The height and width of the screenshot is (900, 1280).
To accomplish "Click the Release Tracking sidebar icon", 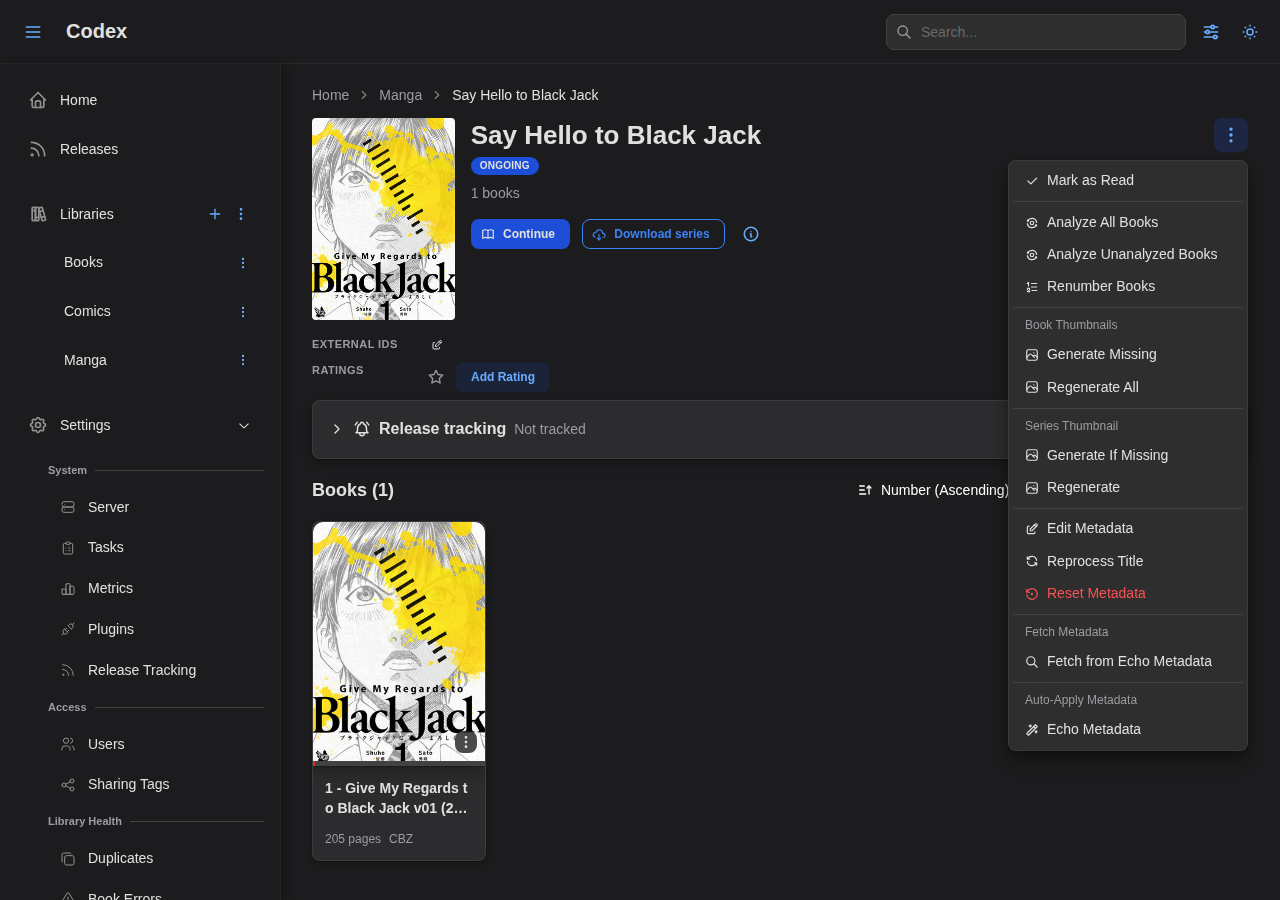I will 68,670.
